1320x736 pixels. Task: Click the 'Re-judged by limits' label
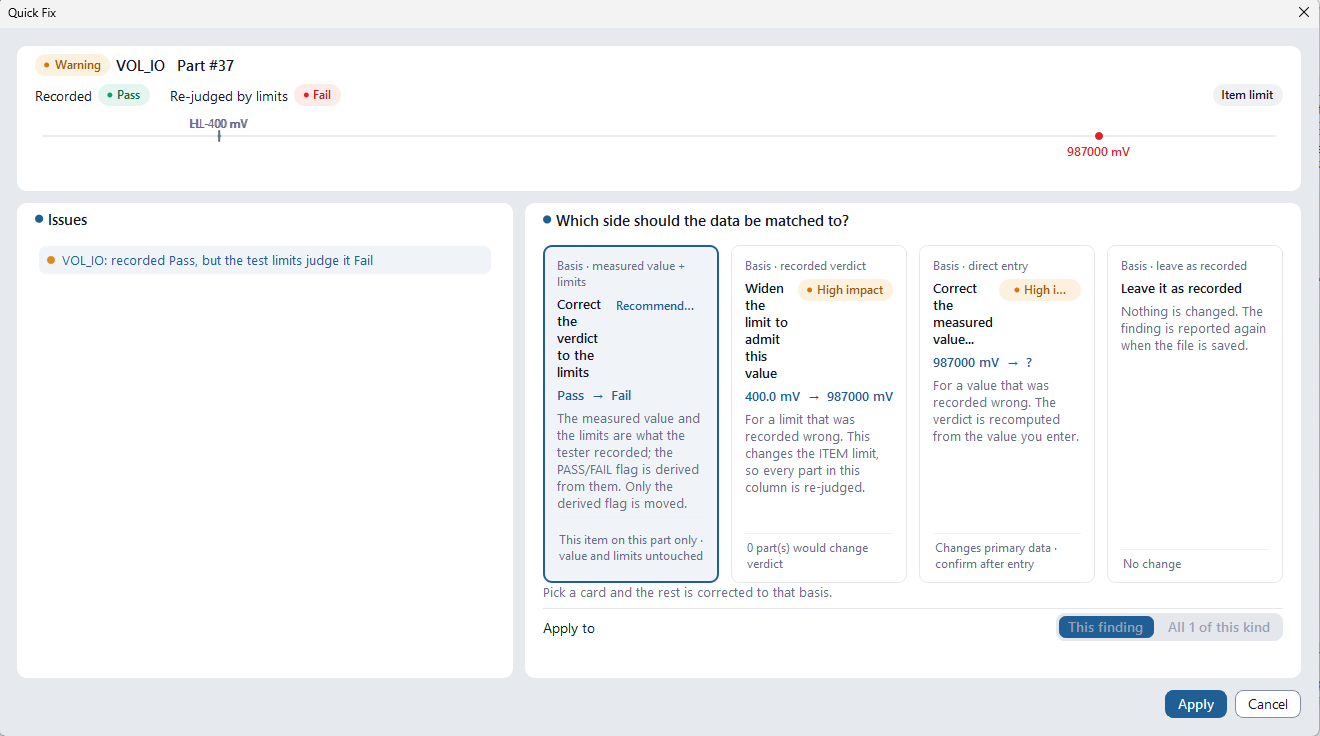pyautogui.click(x=229, y=97)
